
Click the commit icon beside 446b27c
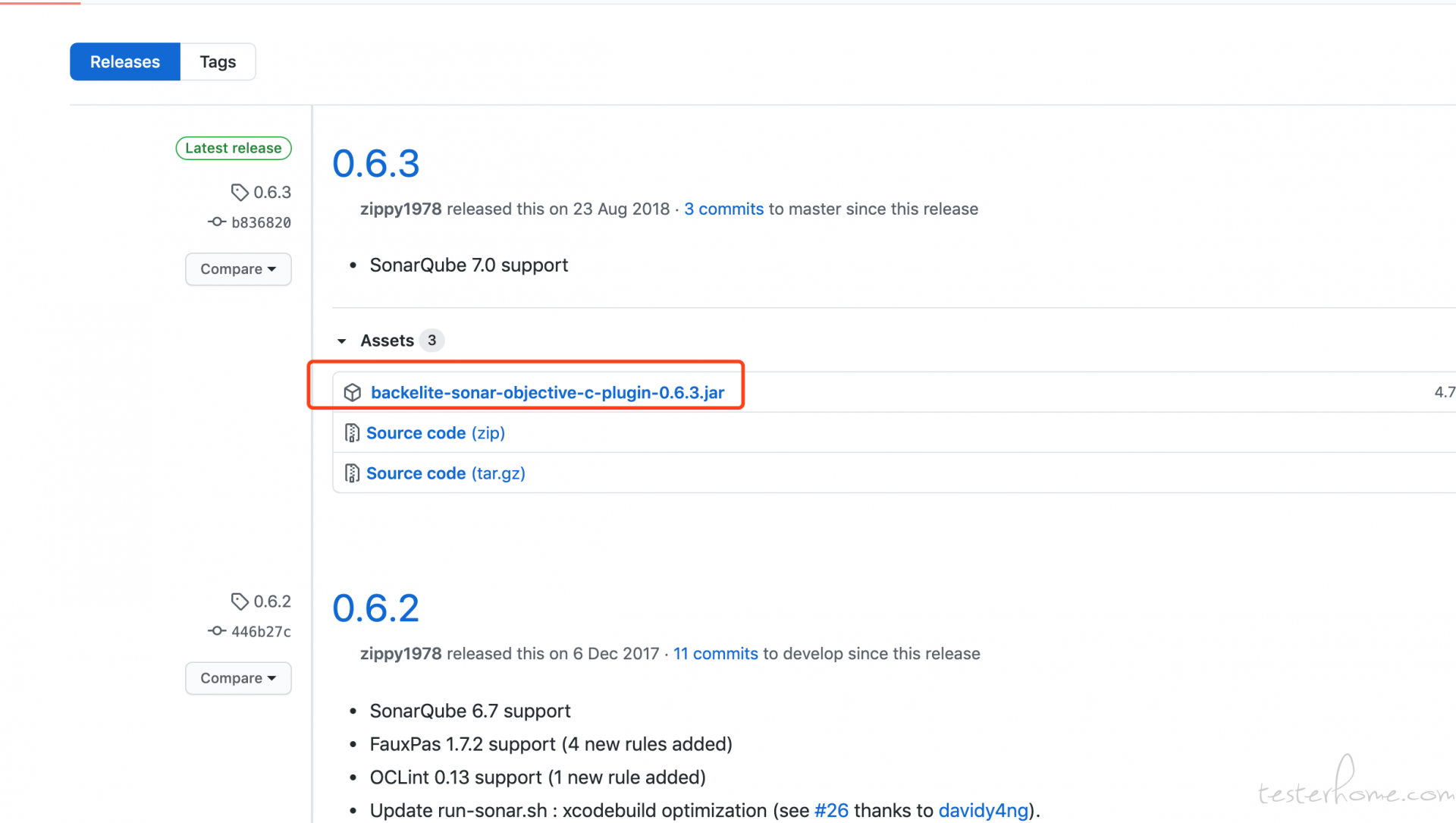[x=217, y=631]
